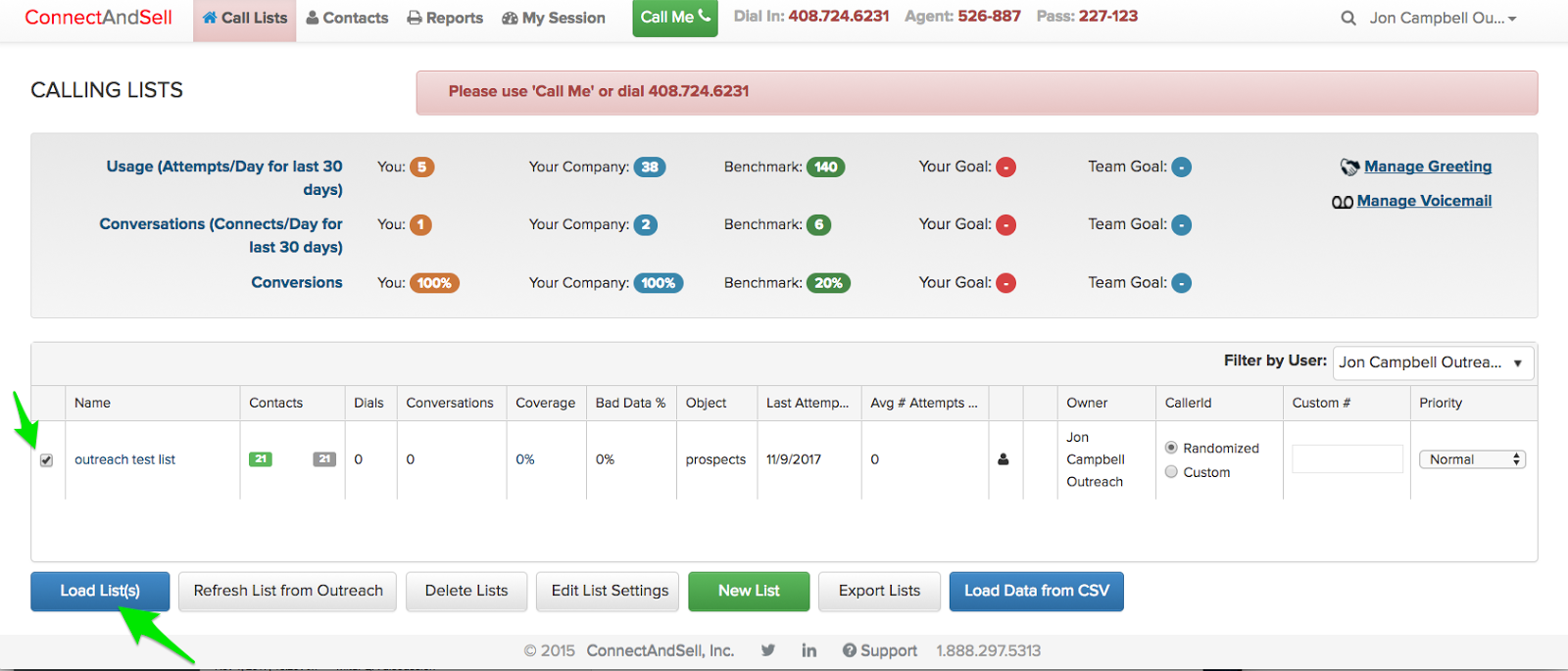Click the Delete Lists button

tap(466, 592)
